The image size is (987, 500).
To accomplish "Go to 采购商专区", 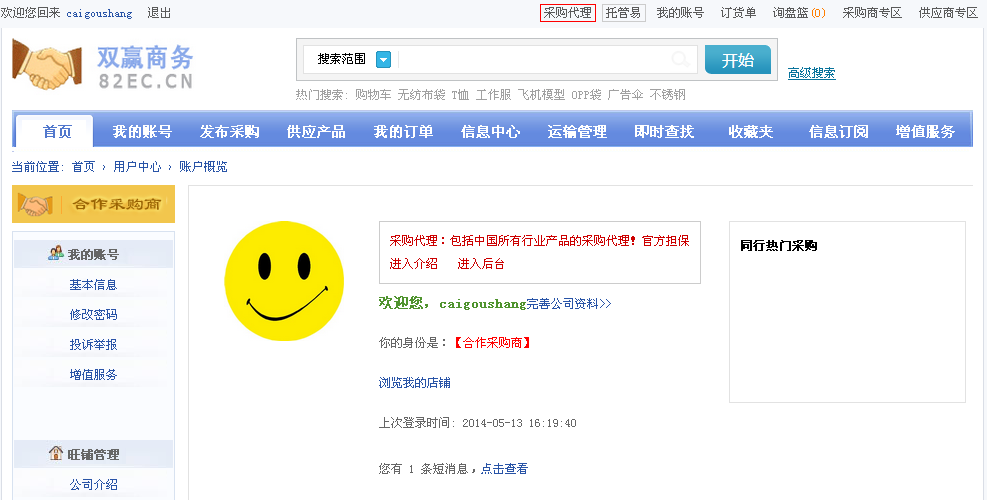I will pos(872,13).
